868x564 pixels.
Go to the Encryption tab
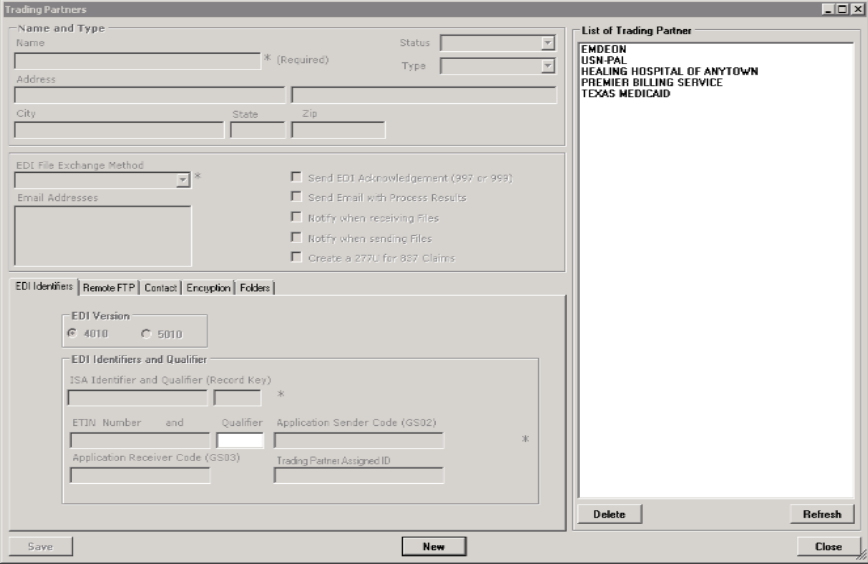(208, 288)
